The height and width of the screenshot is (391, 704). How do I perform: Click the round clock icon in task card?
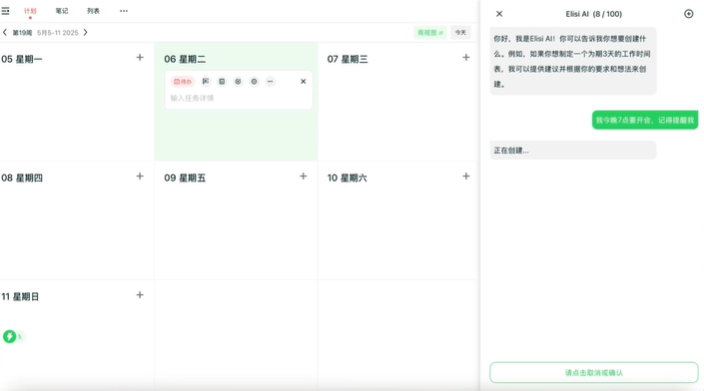pos(254,81)
